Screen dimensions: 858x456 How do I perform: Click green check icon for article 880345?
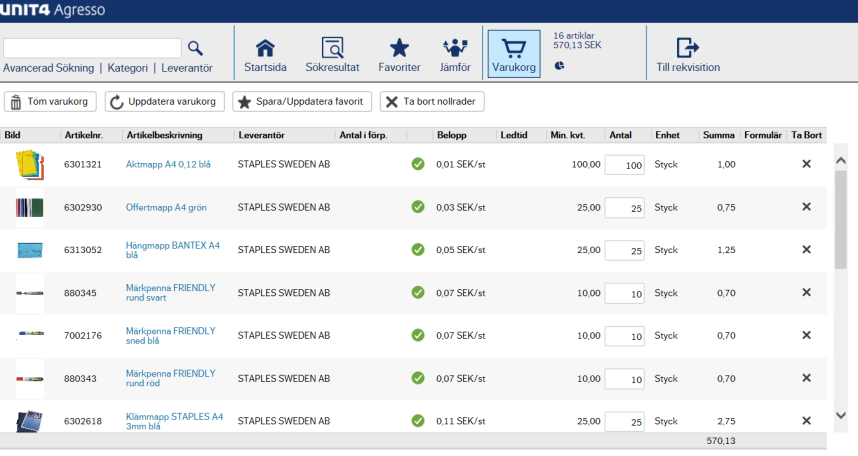coord(418,292)
